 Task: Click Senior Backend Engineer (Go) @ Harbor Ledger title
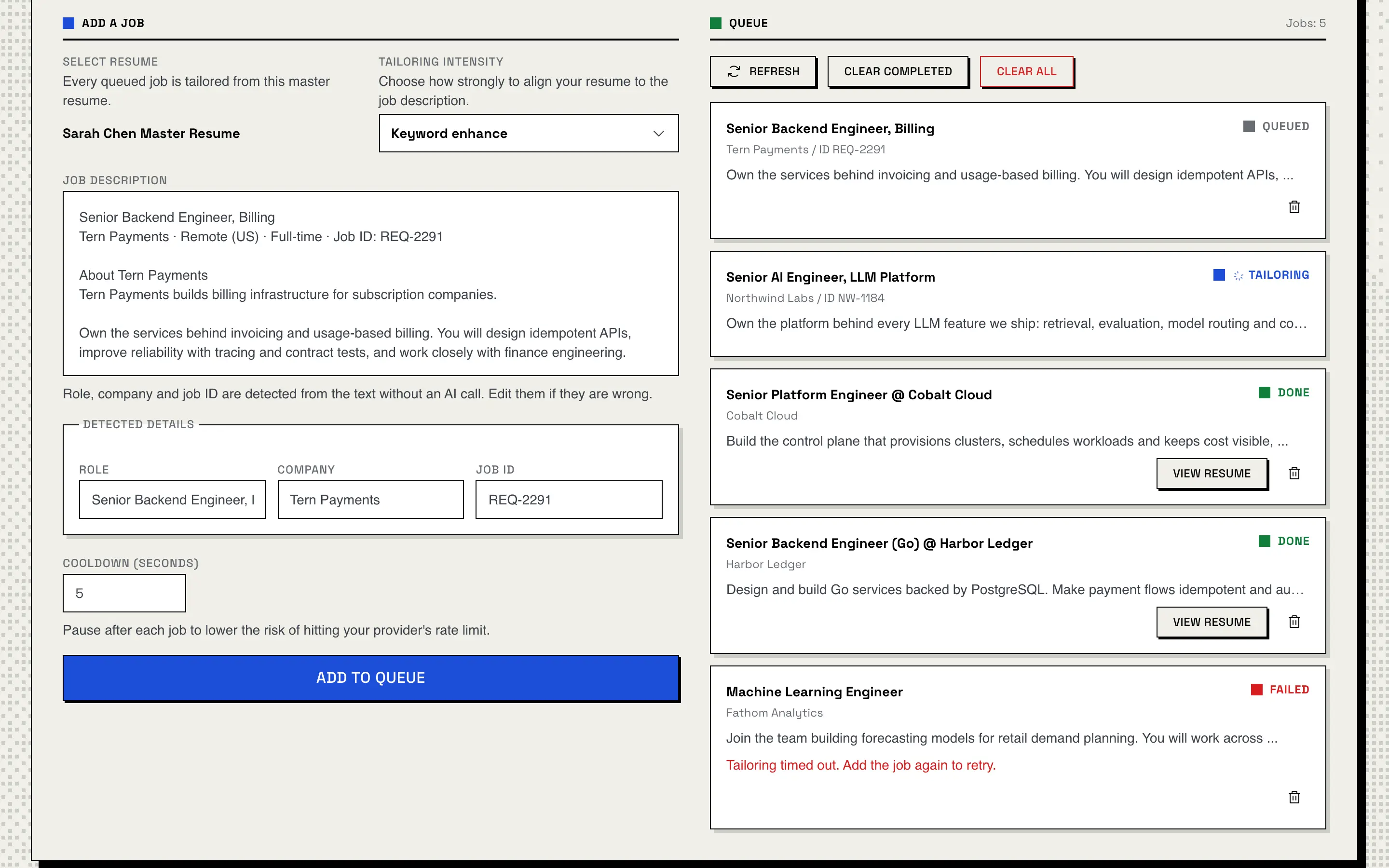tap(879, 543)
